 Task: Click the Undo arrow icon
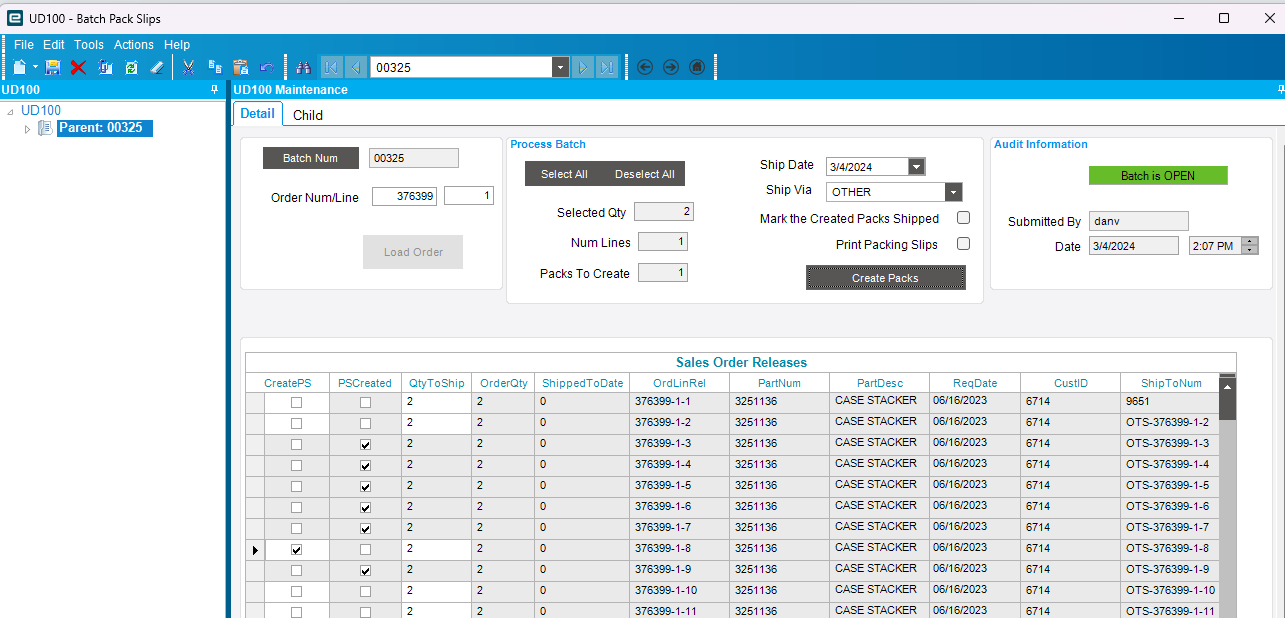pyautogui.click(x=266, y=67)
